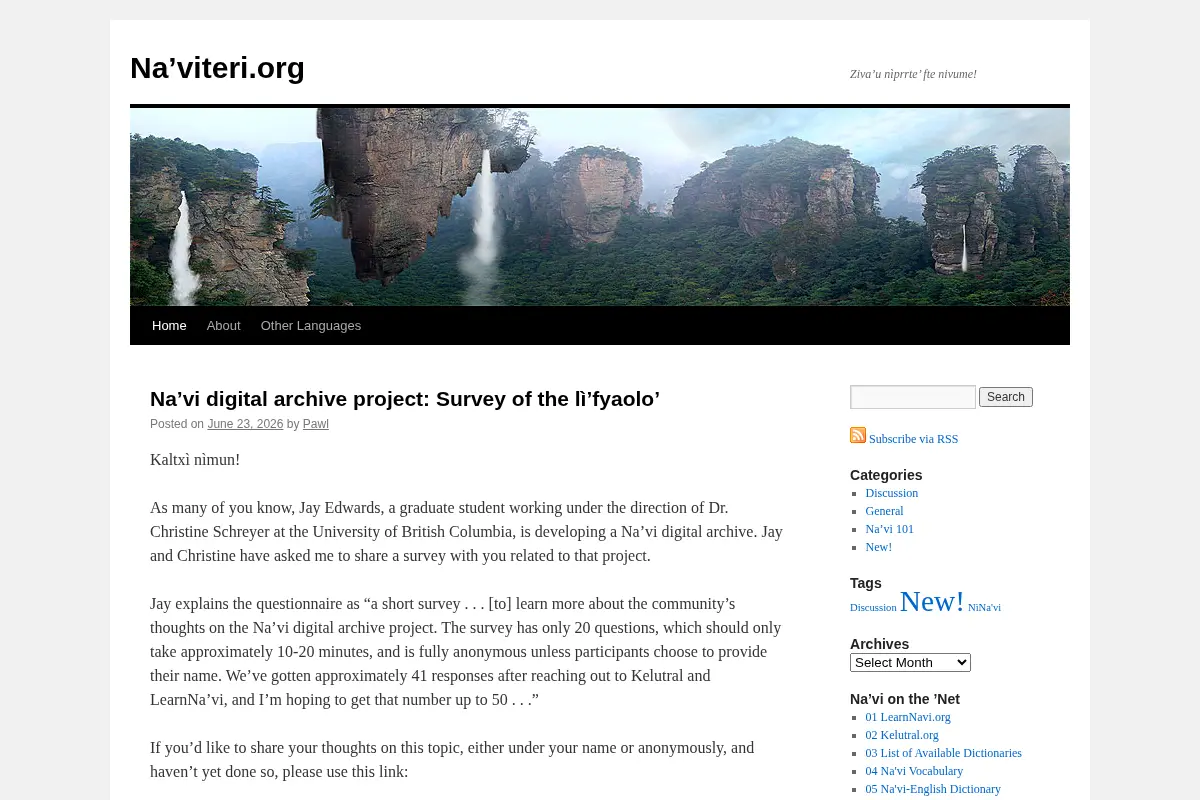
Task: Click the floating mountains header image
Action: tap(600, 207)
